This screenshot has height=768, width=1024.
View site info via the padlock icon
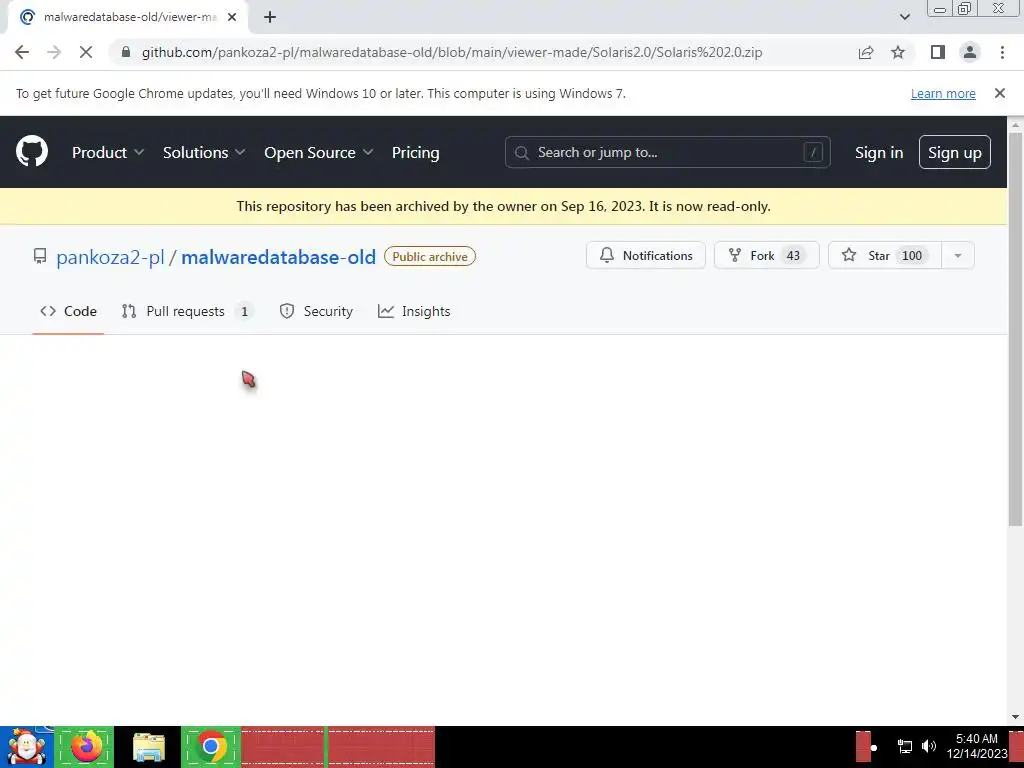tap(125, 52)
